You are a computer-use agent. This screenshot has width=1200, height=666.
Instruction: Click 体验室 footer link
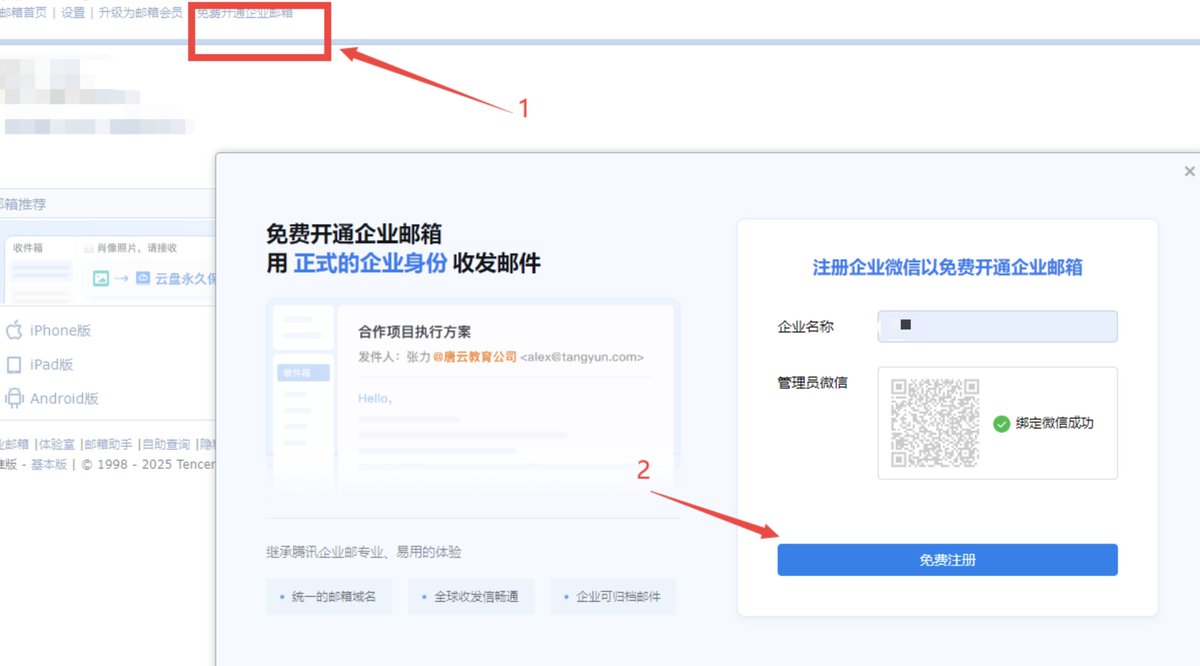(57, 444)
